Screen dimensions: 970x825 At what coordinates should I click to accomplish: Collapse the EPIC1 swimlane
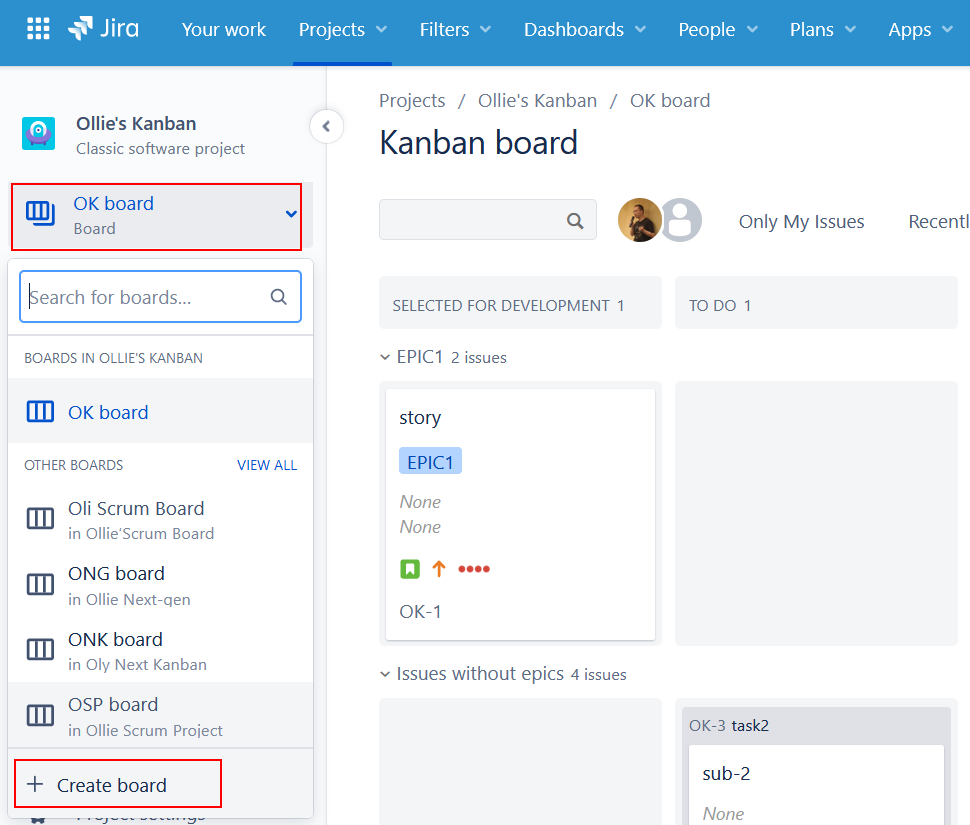[x=385, y=356]
